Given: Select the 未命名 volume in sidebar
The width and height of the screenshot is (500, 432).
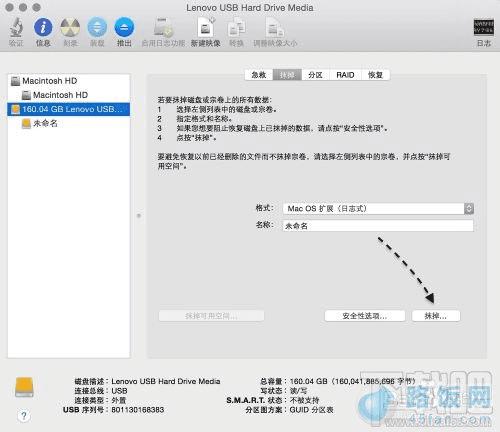Looking at the screenshot, I should click(x=69, y=123).
